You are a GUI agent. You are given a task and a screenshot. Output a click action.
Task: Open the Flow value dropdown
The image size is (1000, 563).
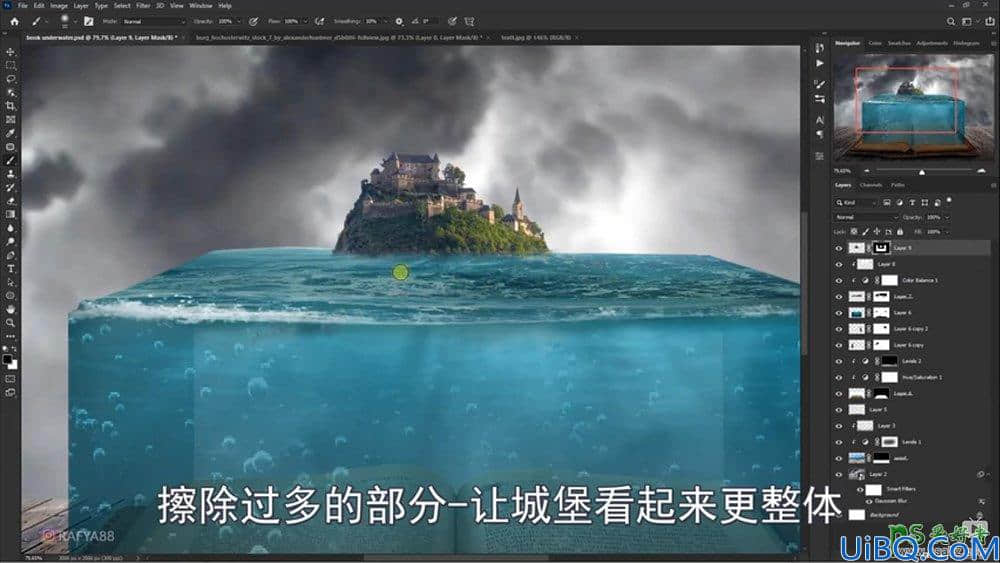(305, 22)
